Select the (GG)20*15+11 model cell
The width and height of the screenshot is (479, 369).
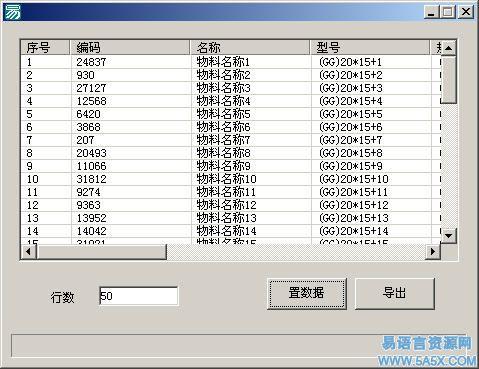point(371,192)
